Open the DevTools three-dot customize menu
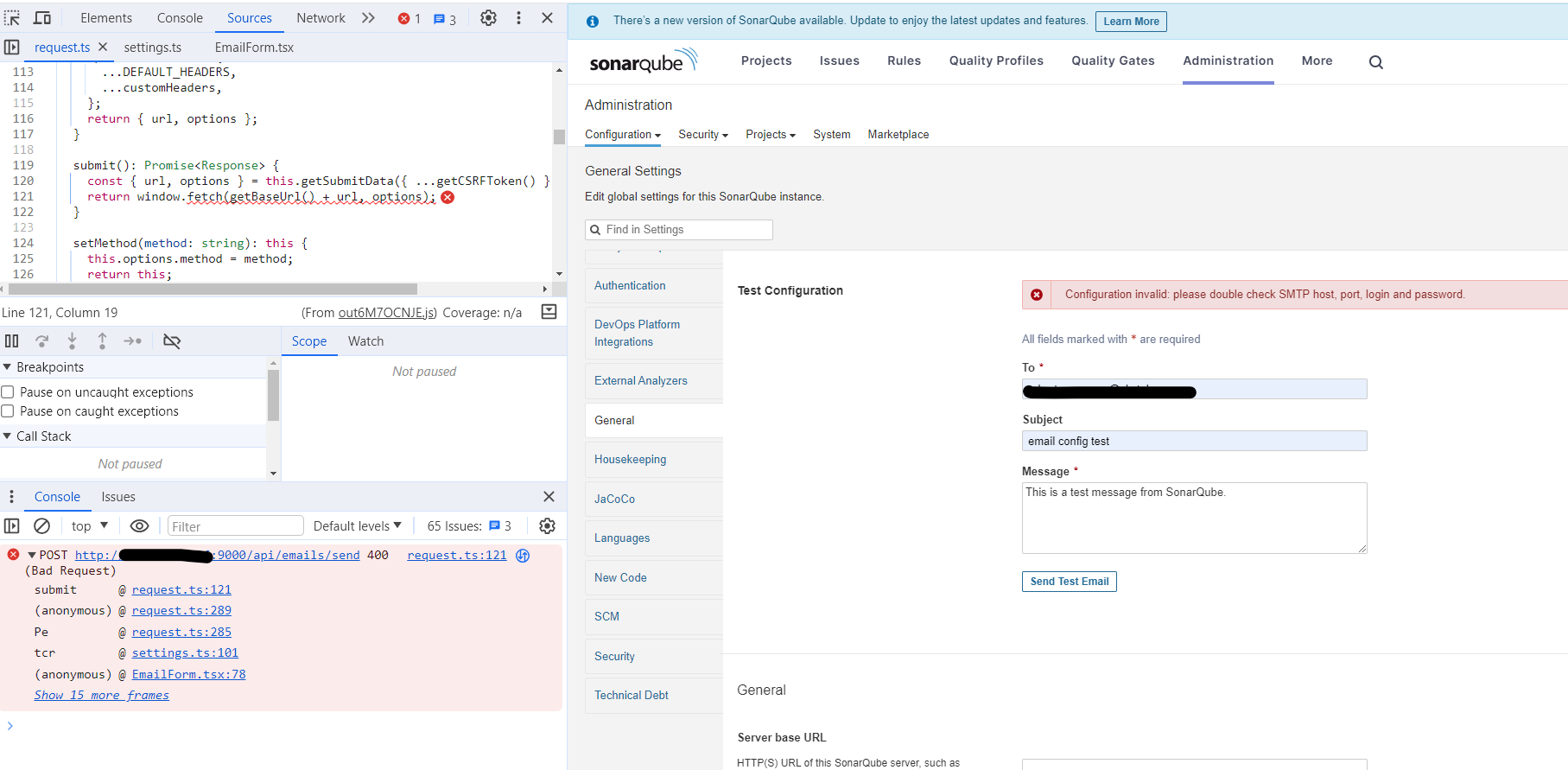 [518, 18]
